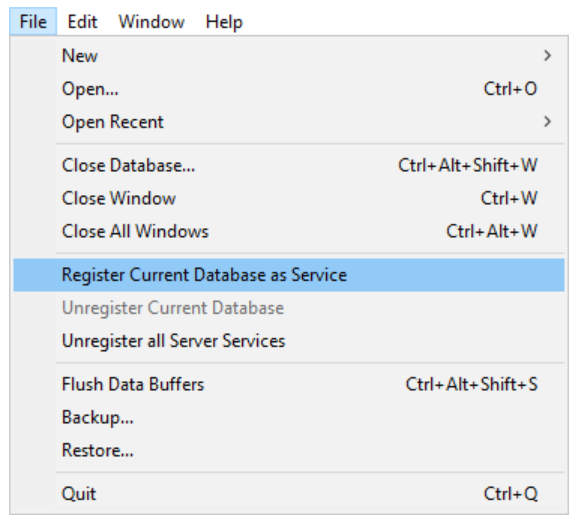
Task: Choose Close Database... menu entry
Action: (x=289, y=165)
